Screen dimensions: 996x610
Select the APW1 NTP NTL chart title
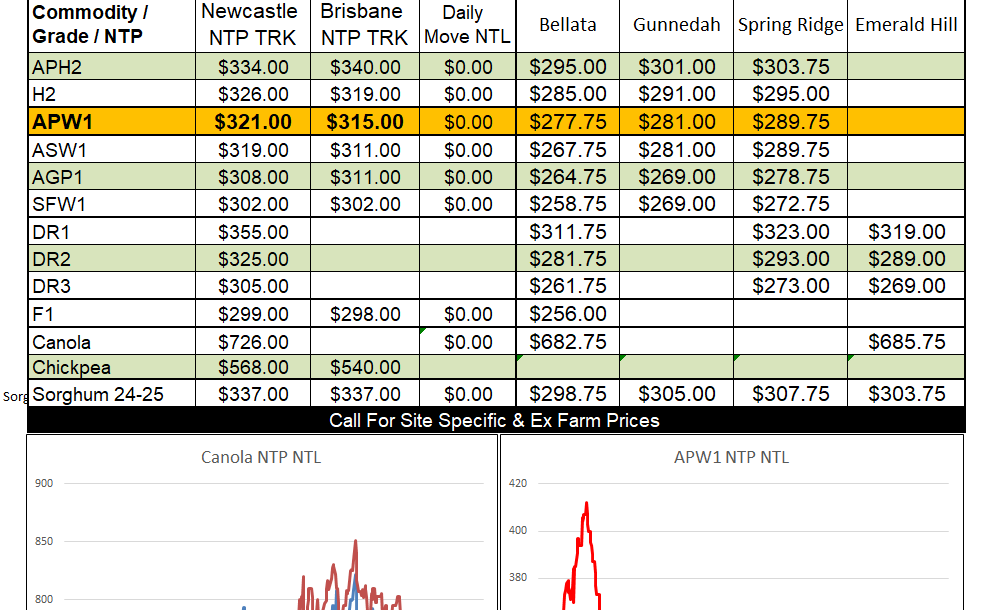731,458
